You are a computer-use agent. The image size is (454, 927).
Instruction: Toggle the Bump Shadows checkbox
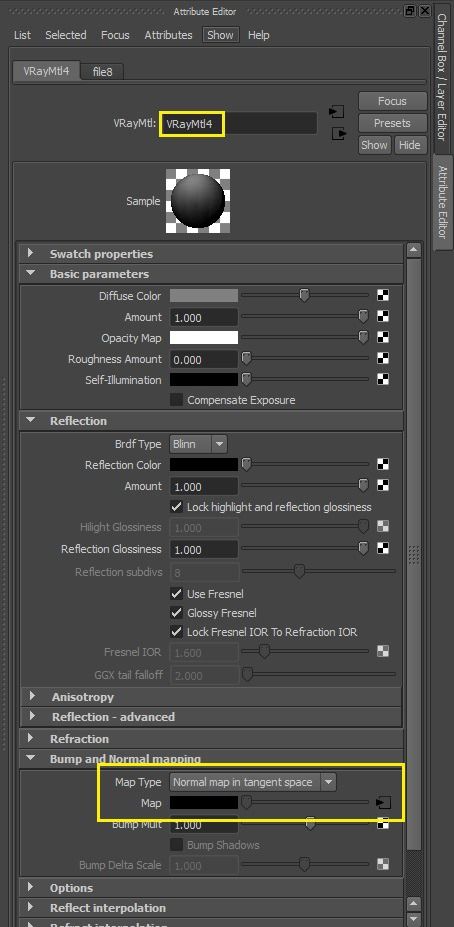(x=176, y=845)
